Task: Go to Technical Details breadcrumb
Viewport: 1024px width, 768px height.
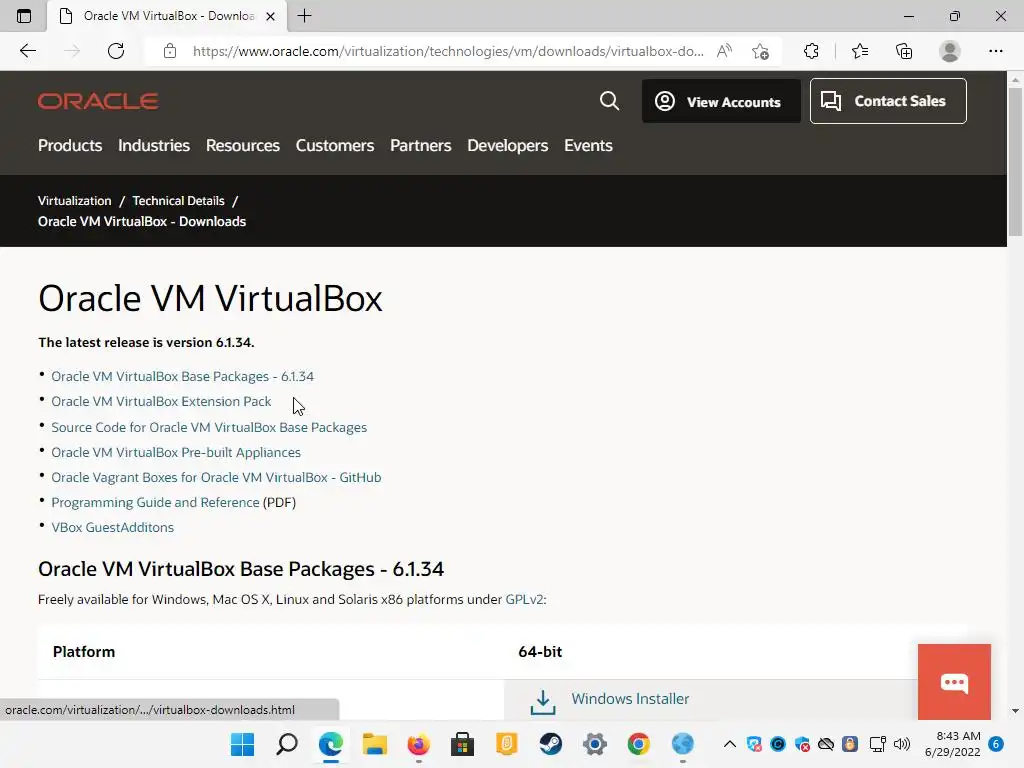Action: pos(178,200)
